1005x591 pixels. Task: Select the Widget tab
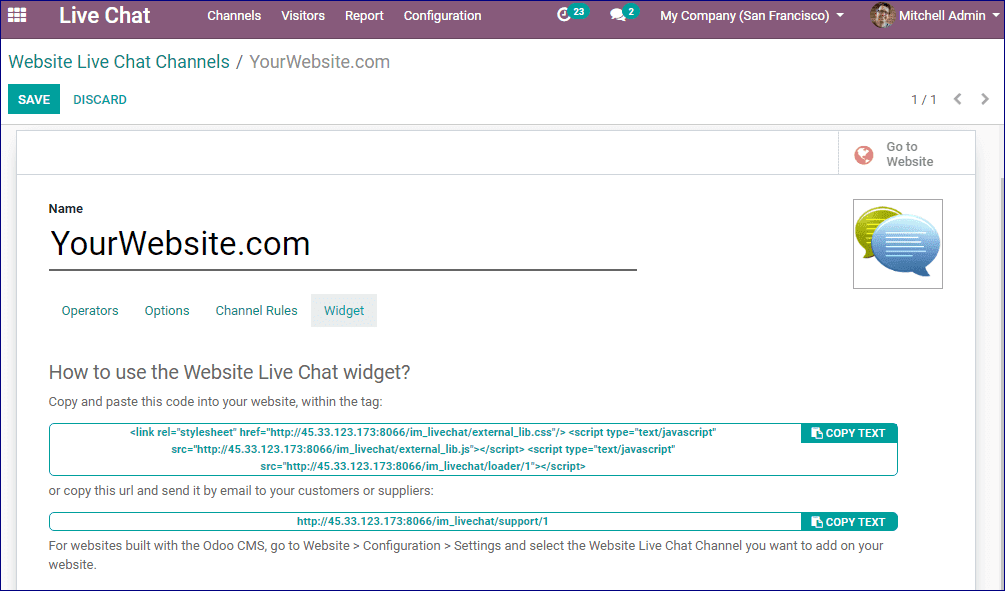pos(344,311)
